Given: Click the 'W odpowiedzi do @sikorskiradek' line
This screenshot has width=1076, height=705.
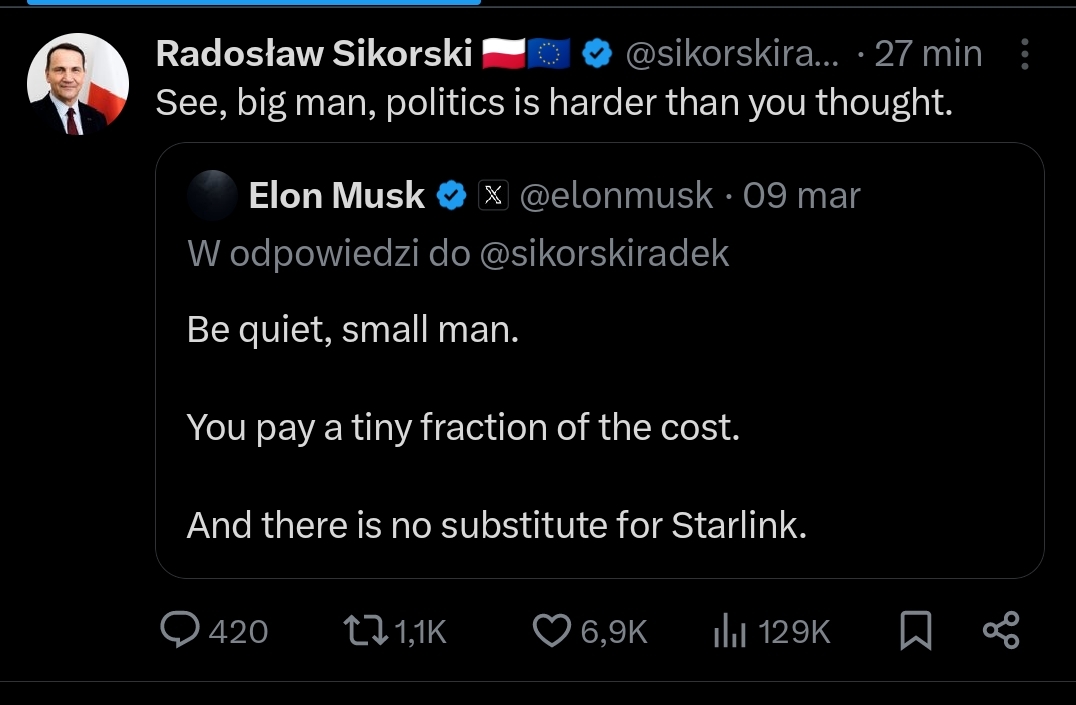Looking at the screenshot, I should point(458,254).
